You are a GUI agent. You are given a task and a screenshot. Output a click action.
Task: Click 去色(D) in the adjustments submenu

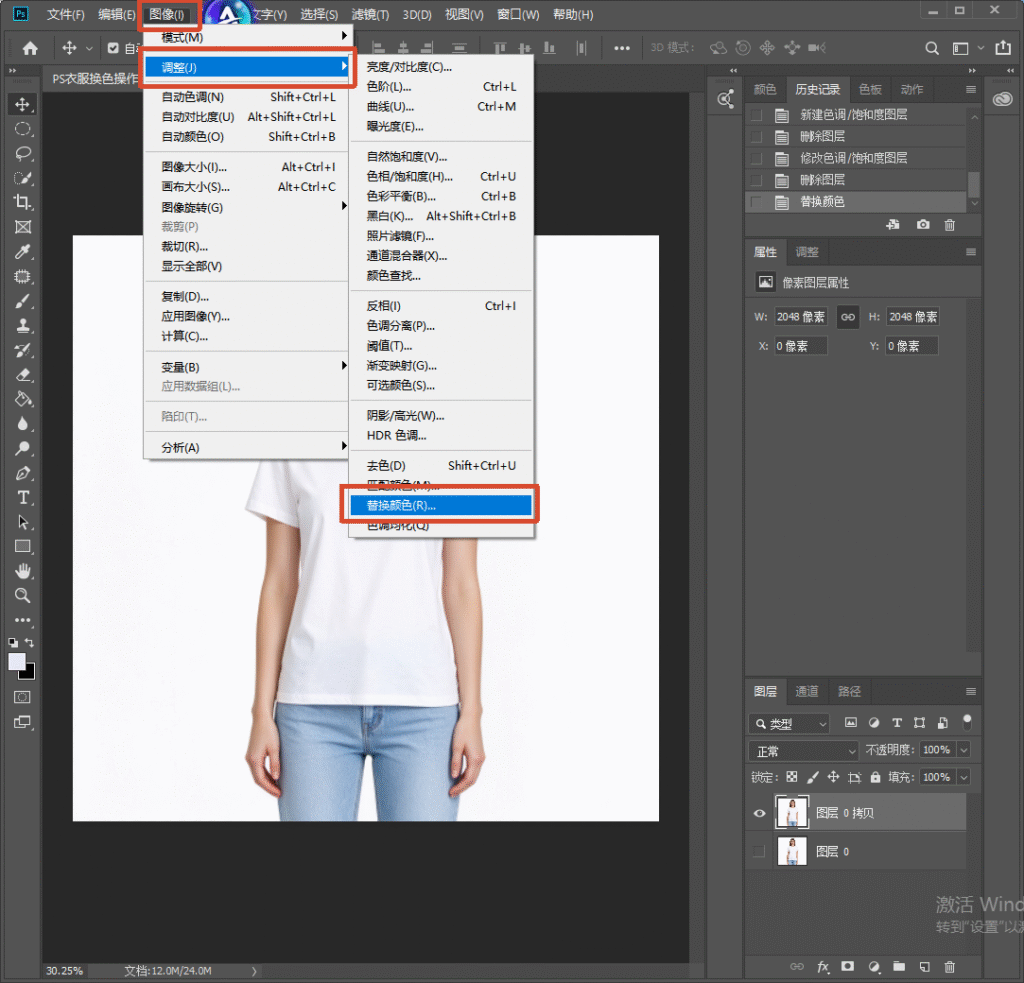coord(441,466)
